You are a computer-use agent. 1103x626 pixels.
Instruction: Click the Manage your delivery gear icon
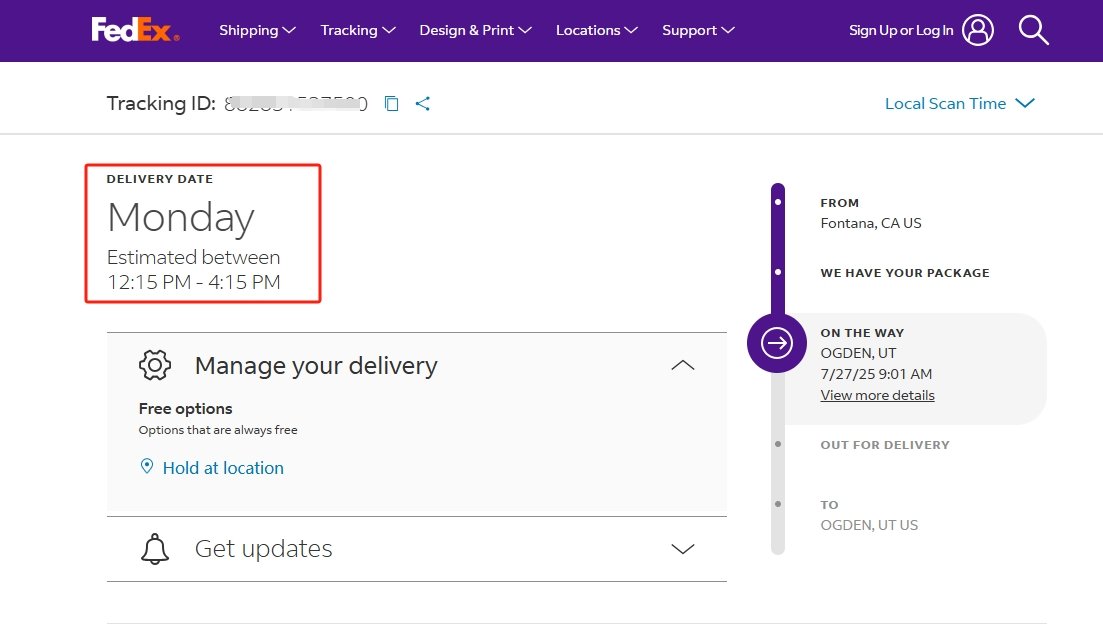pos(155,365)
